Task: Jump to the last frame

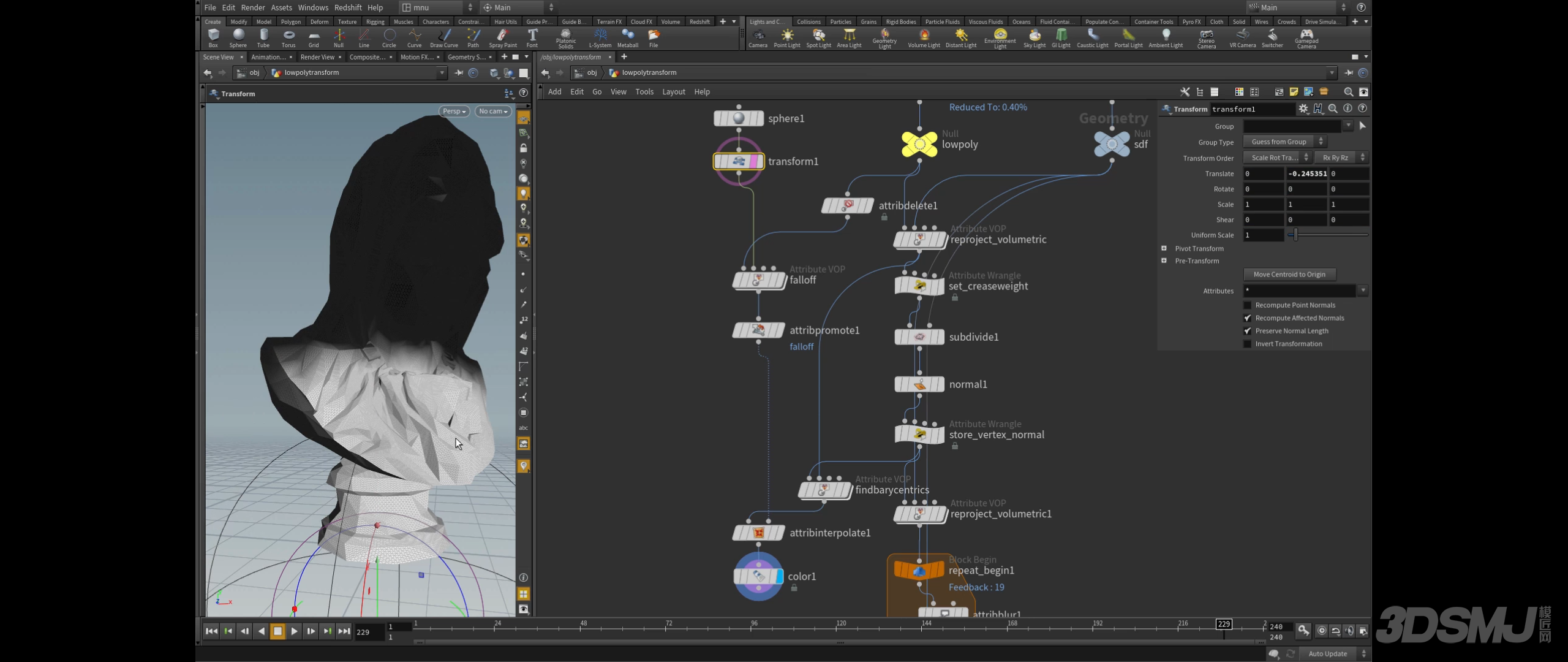Action: 344,631
